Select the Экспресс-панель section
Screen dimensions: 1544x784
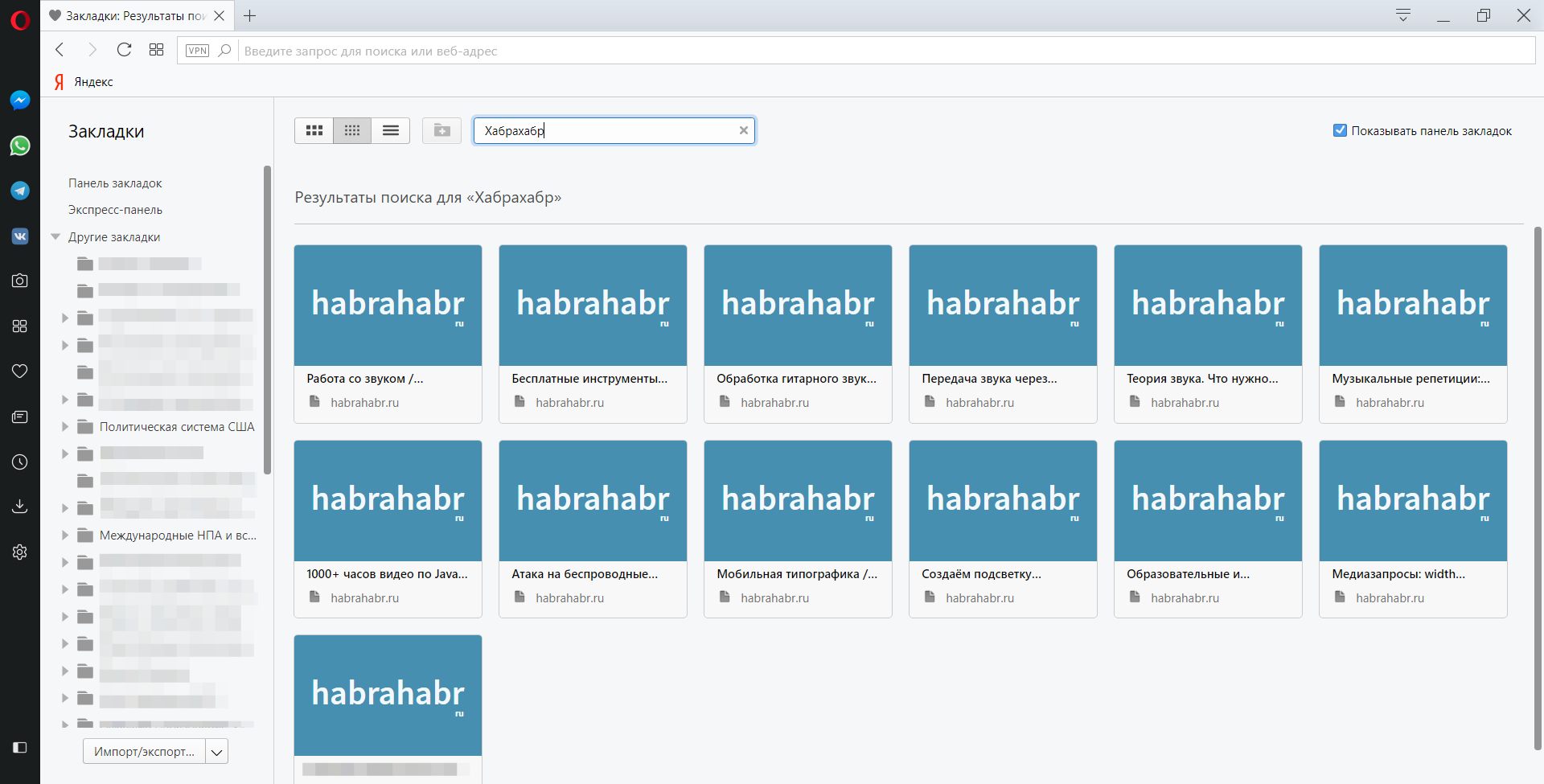pos(115,210)
